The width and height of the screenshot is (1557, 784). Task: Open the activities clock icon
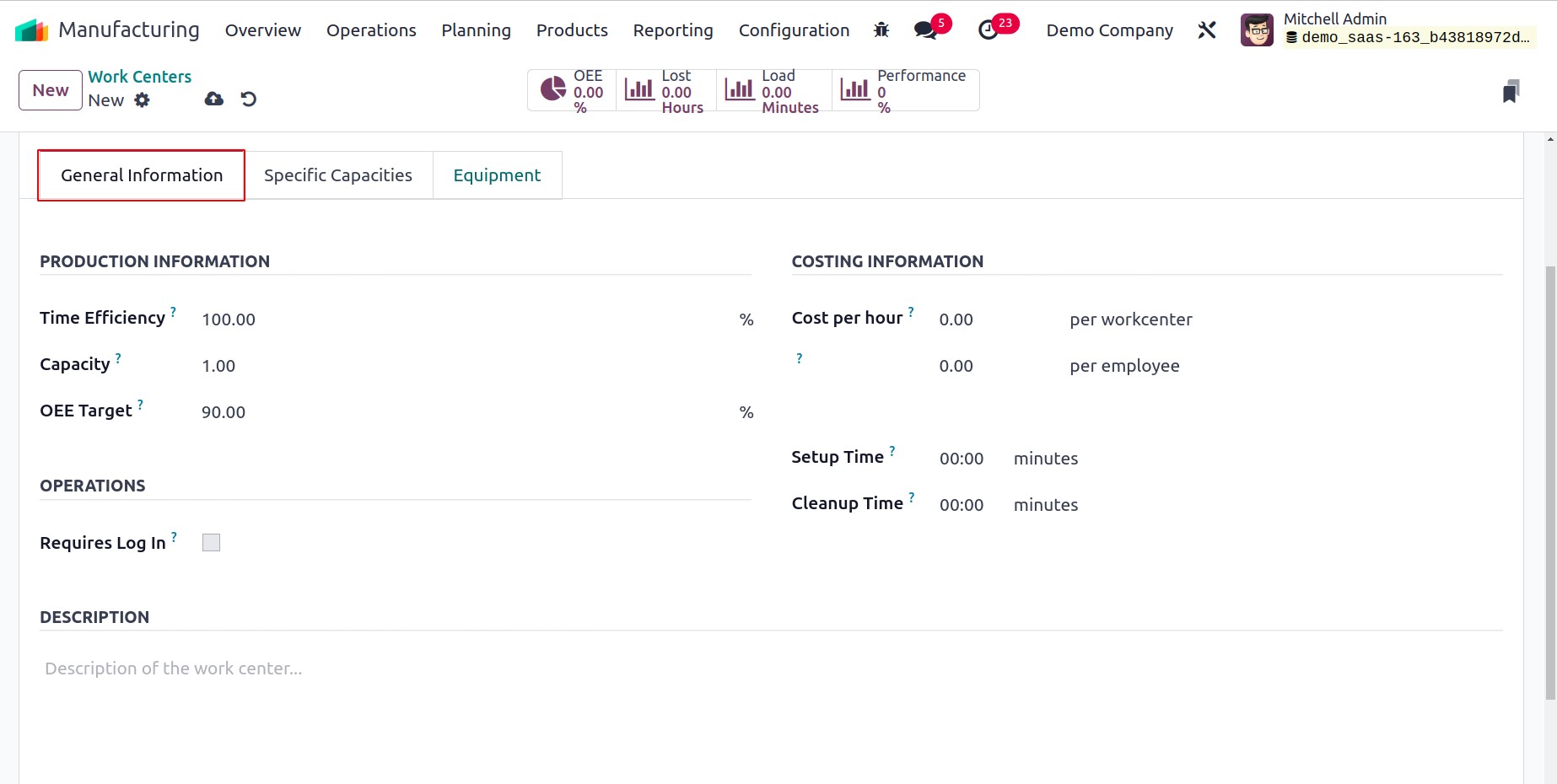click(988, 30)
